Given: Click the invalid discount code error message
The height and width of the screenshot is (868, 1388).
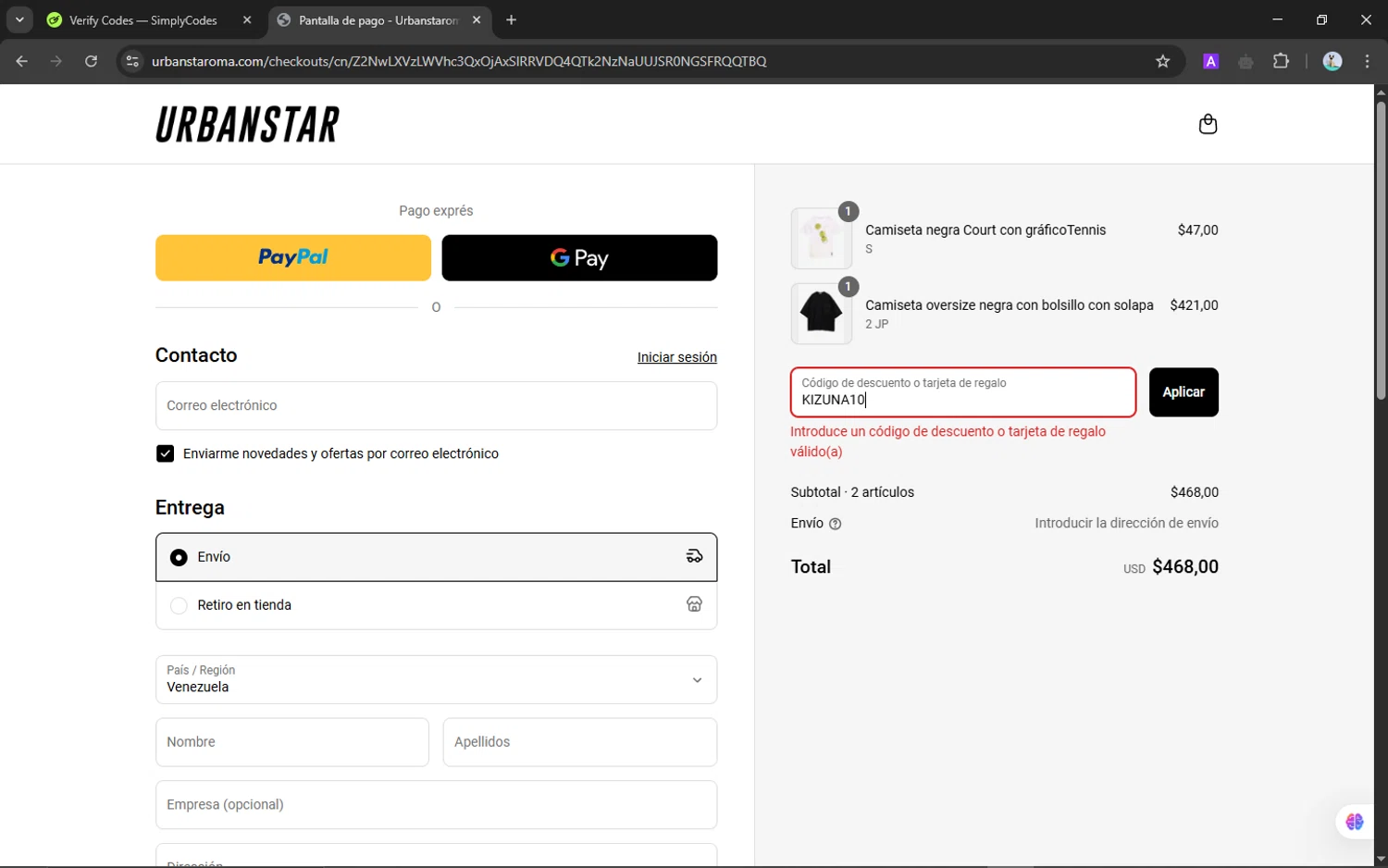Looking at the screenshot, I should [948, 441].
